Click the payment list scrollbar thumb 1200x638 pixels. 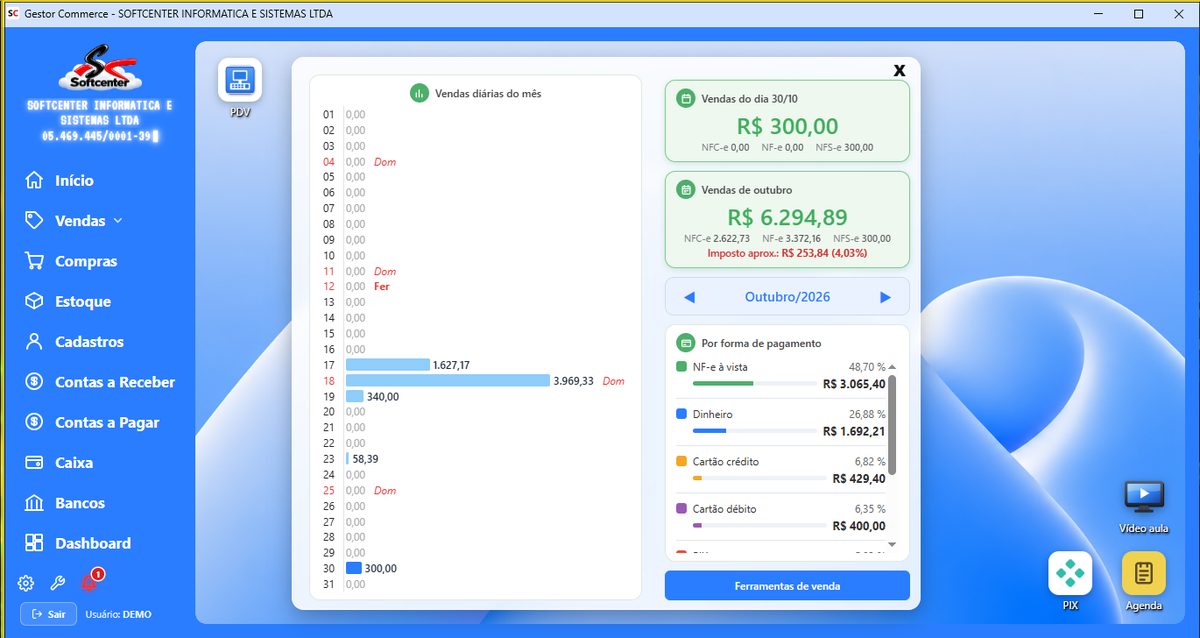click(x=892, y=424)
